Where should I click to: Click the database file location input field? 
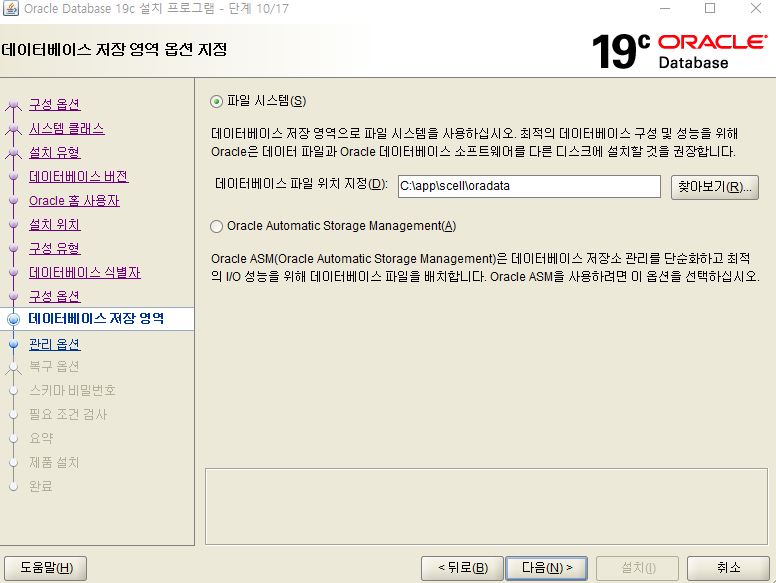[x=529, y=186]
